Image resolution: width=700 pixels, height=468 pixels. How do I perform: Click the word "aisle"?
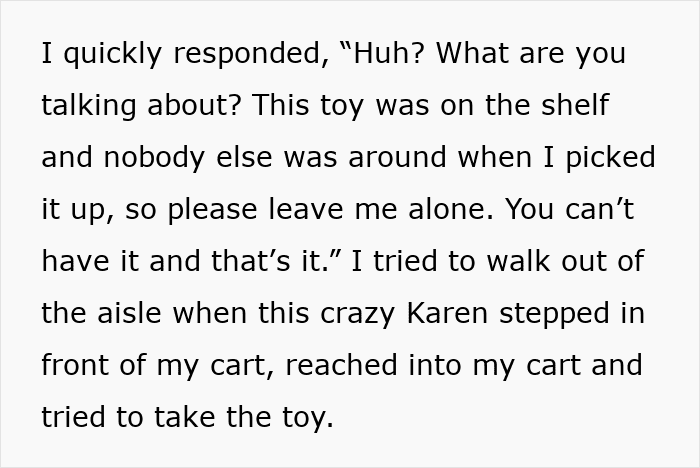coord(135,314)
